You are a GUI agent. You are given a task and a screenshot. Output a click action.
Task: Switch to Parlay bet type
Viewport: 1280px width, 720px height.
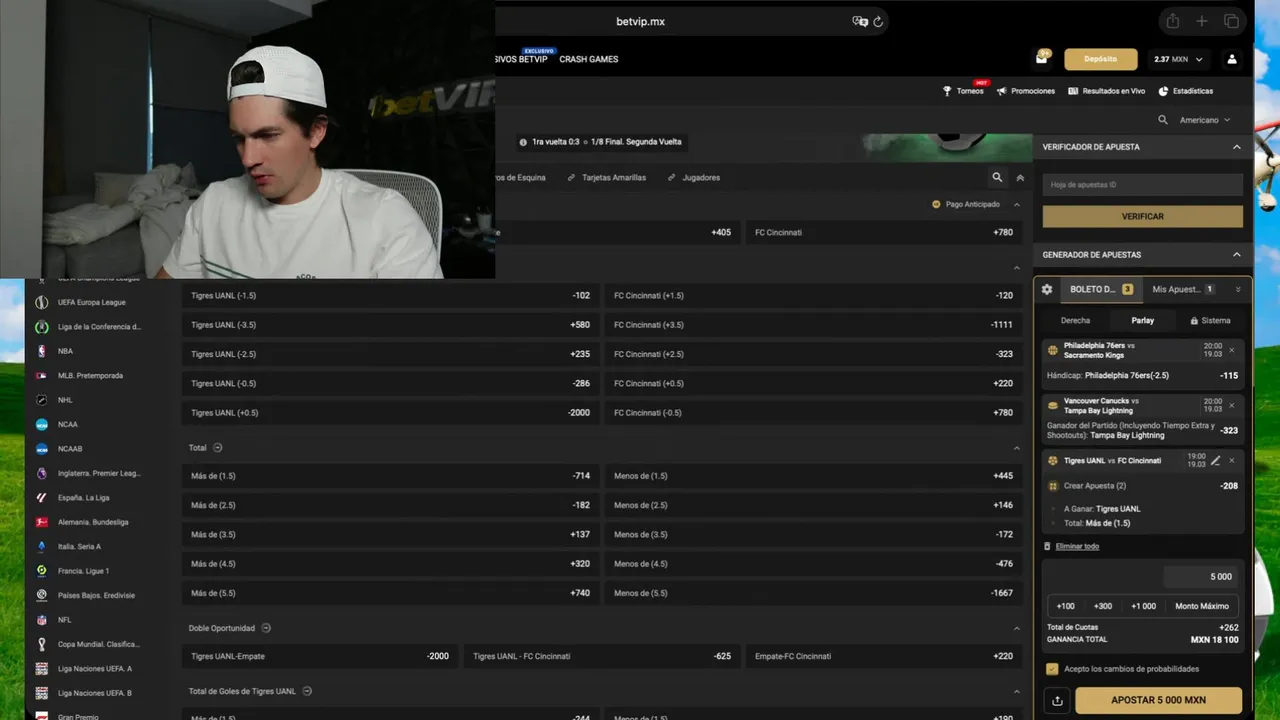[x=1142, y=321]
